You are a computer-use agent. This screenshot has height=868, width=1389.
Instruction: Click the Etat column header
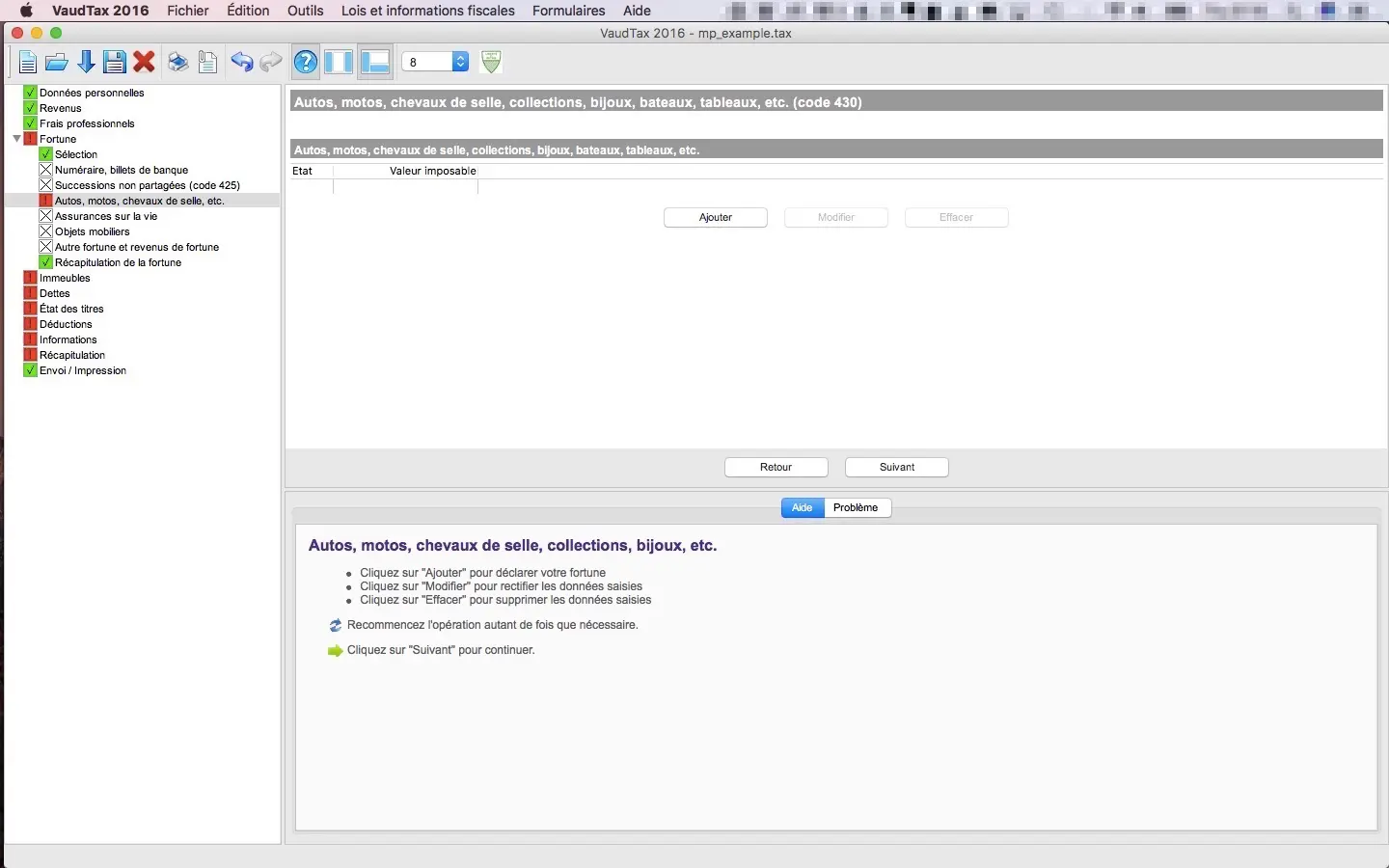click(x=312, y=172)
